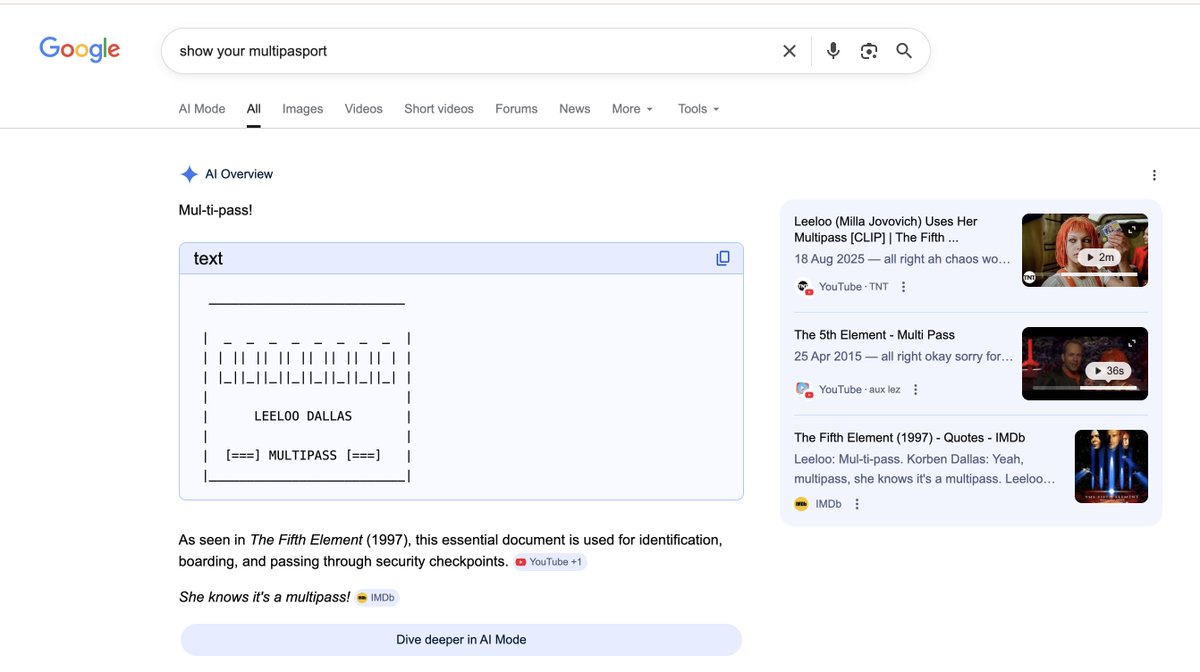Open Leeloo Uses Her Multipass clip link
Viewport: 1200px width, 672px height.
coord(886,229)
